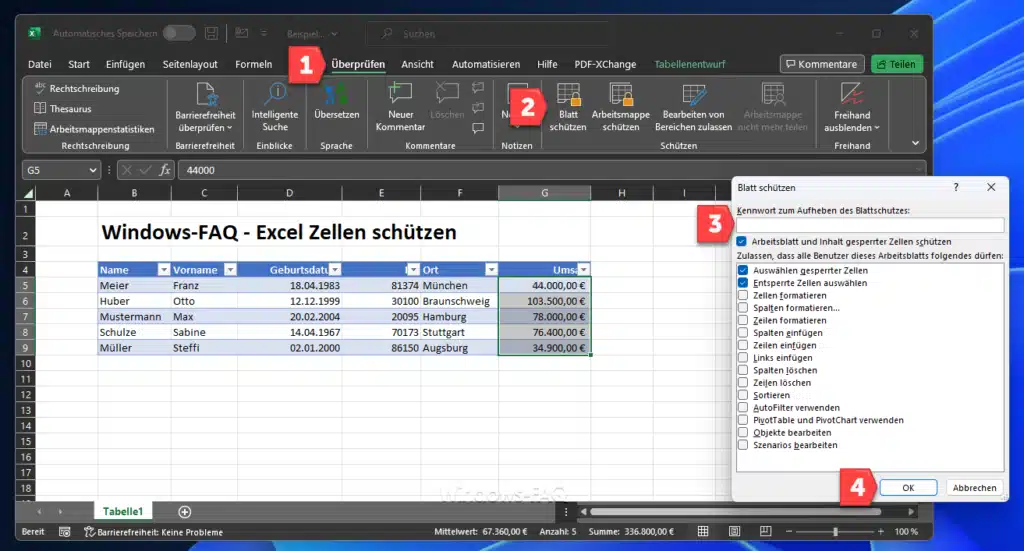Switch to Seitenlayout tab
This screenshot has width=1024, height=551.
coord(190,64)
